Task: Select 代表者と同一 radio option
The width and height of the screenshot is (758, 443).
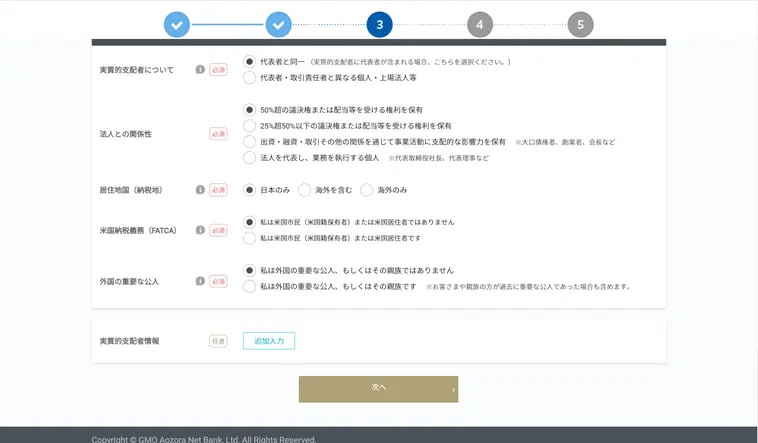Action: point(250,62)
